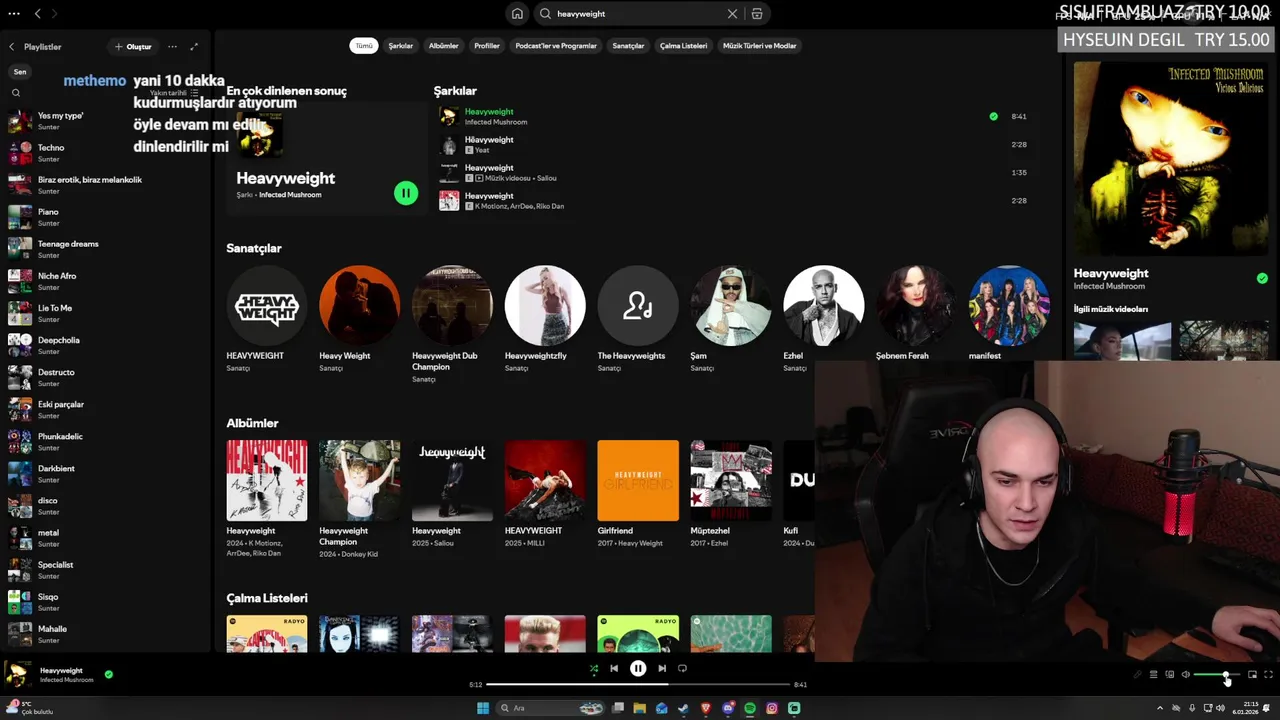Open Yakın tarihli sort dropdown

[x=174, y=93]
